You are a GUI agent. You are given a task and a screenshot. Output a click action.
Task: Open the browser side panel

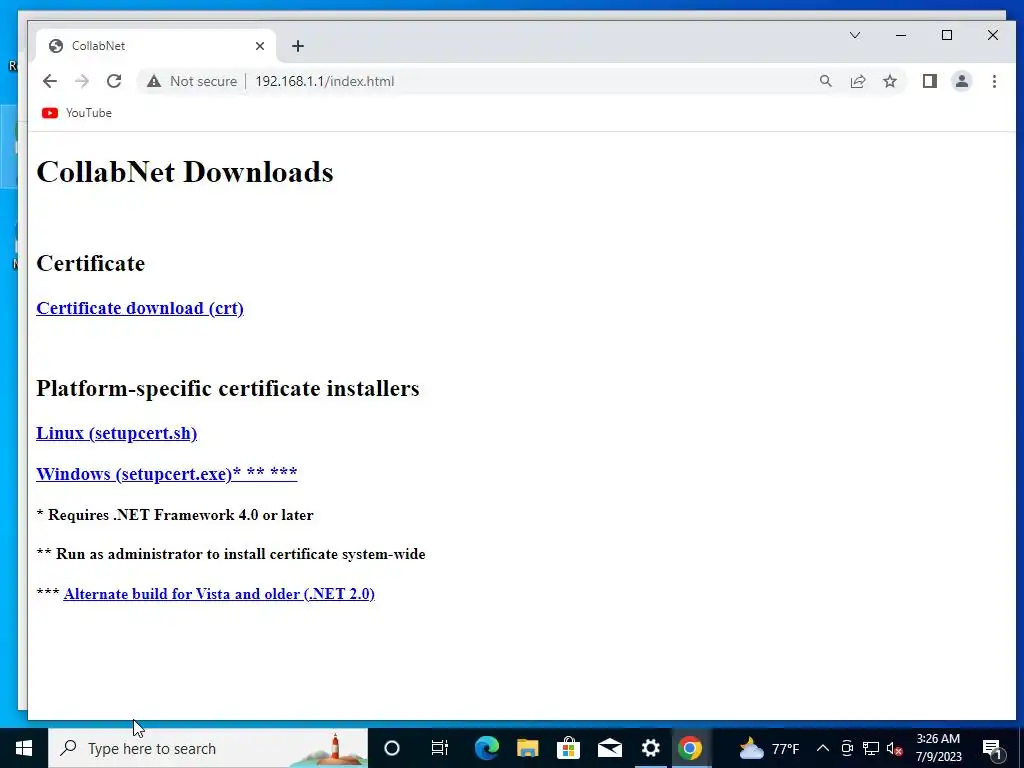coord(929,81)
